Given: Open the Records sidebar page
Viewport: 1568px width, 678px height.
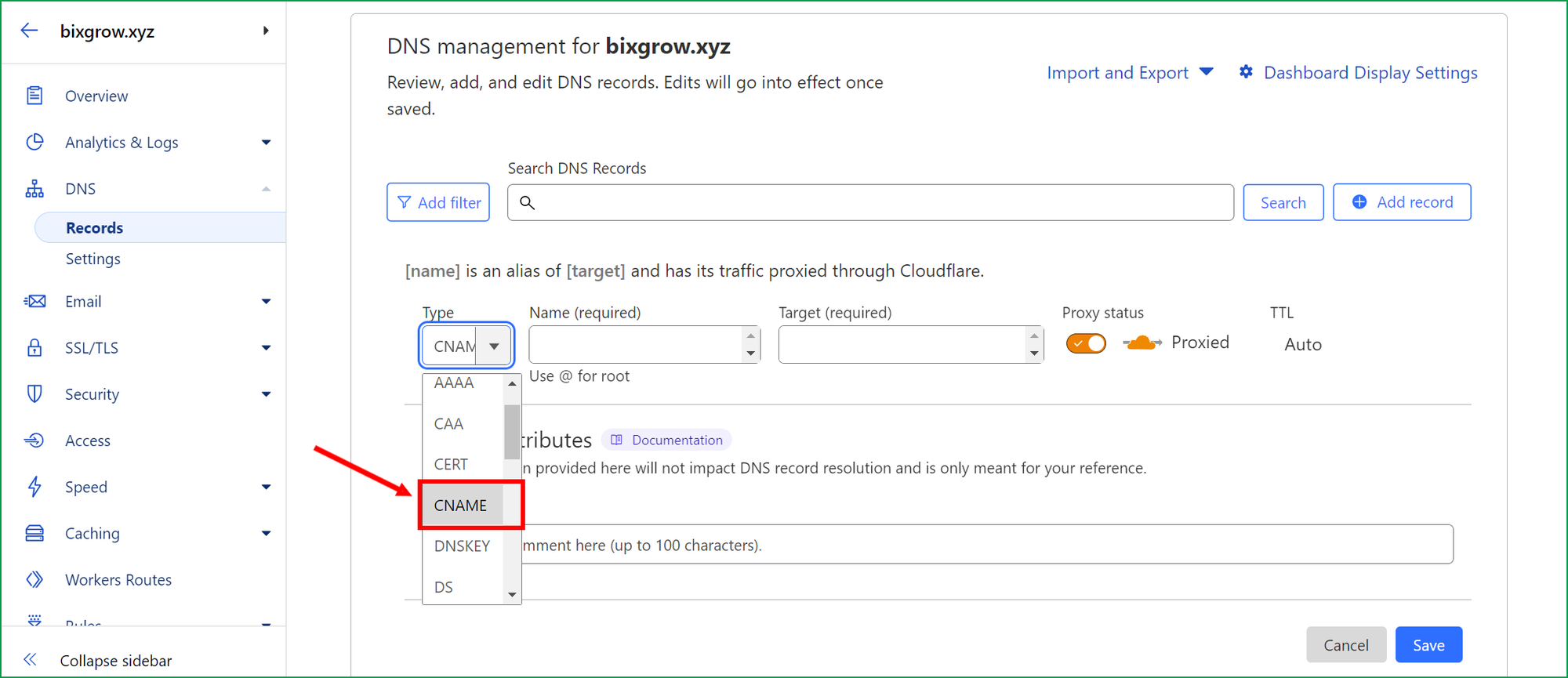Looking at the screenshot, I should [95, 228].
